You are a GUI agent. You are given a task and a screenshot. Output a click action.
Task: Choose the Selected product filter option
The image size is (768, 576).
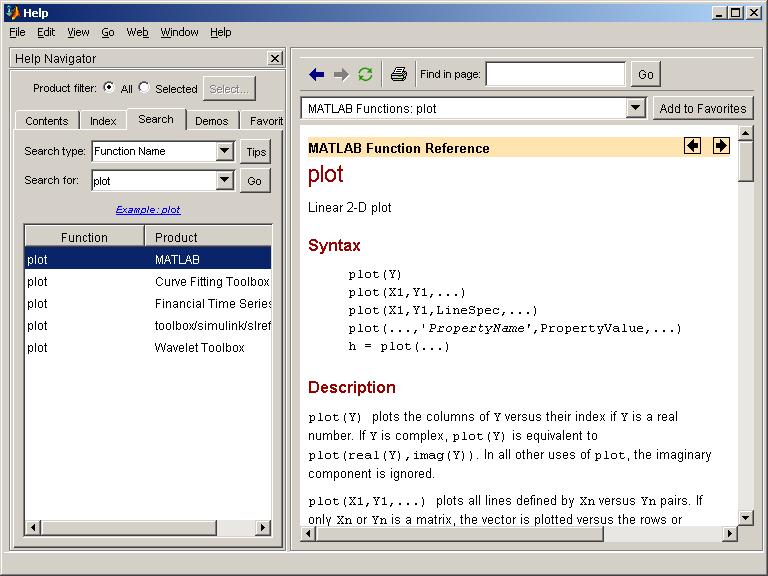144,88
